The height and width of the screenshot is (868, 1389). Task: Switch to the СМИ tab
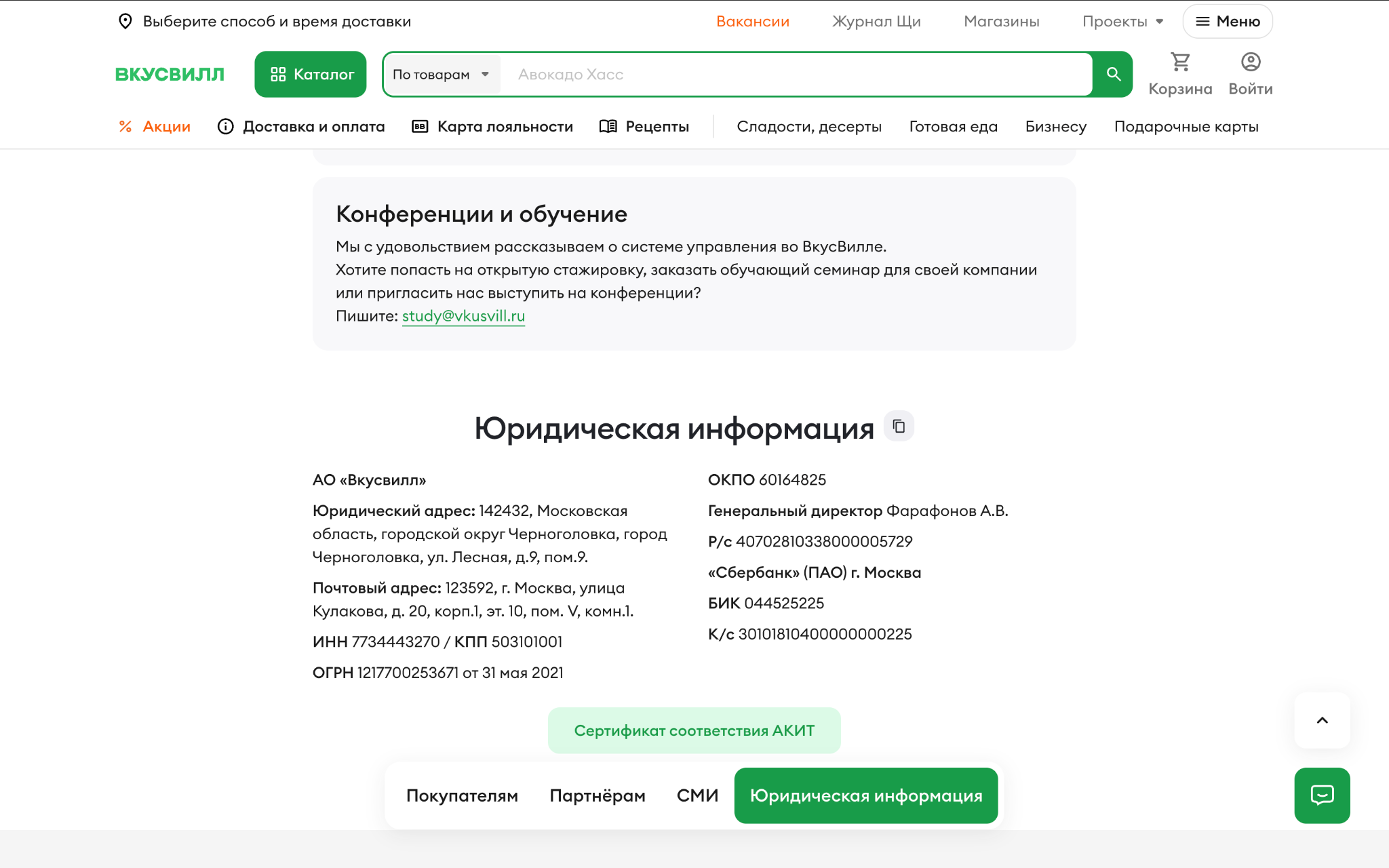point(697,795)
